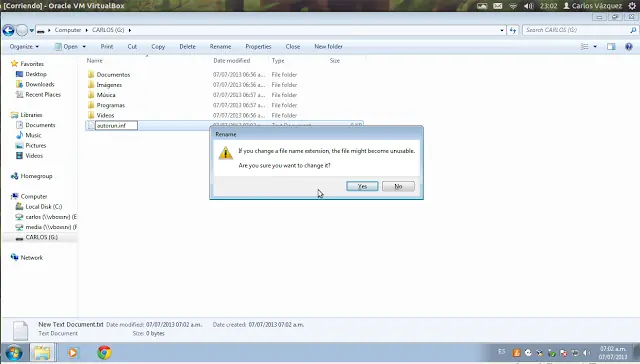The width and height of the screenshot is (640, 364).
Task: Click Yes in the Rename dialog
Action: [362, 186]
